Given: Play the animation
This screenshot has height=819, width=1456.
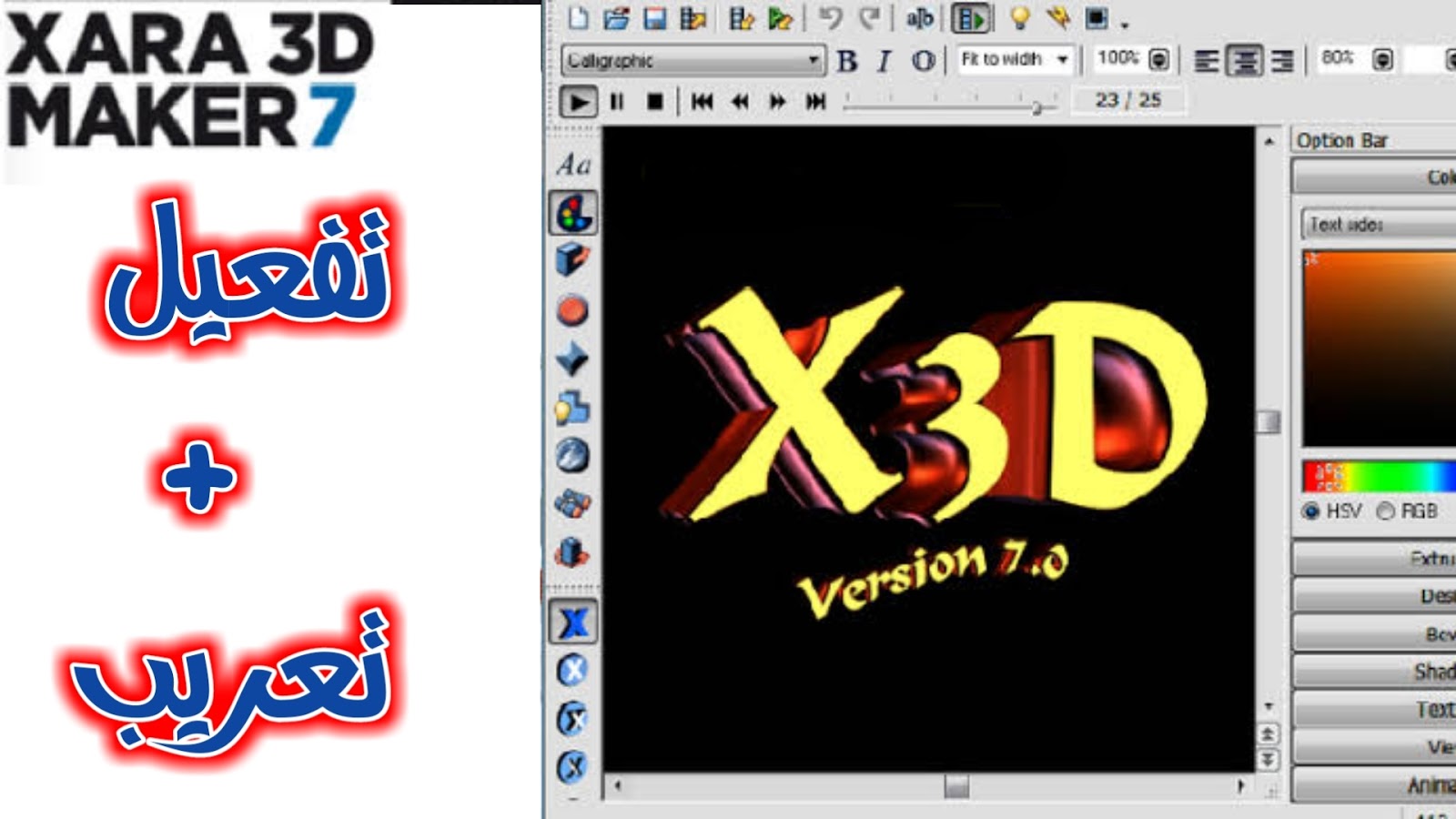Looking at the screenshot, I should click(578, 101).
